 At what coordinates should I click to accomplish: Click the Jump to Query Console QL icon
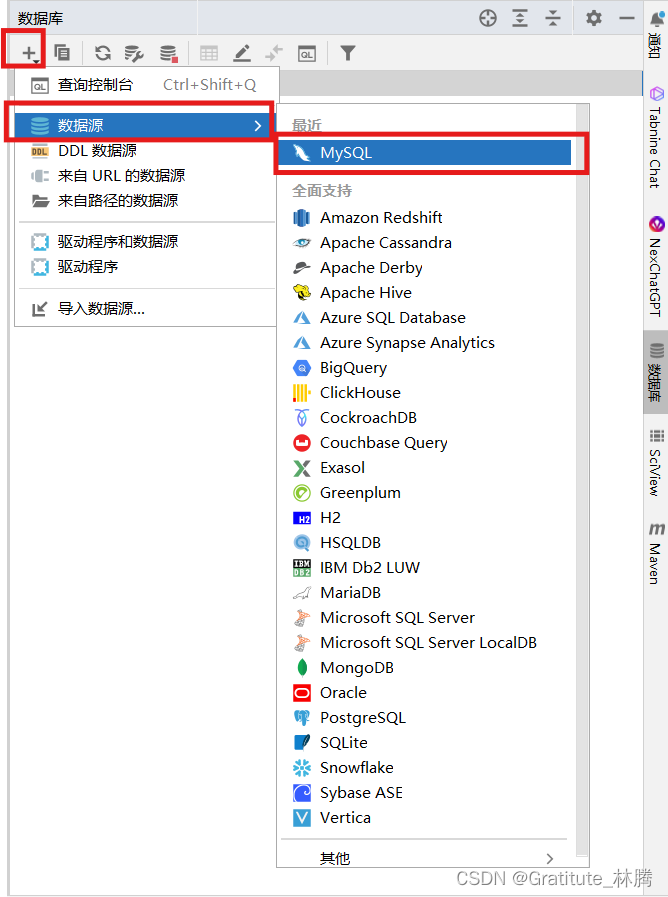[x=307, y=54]
